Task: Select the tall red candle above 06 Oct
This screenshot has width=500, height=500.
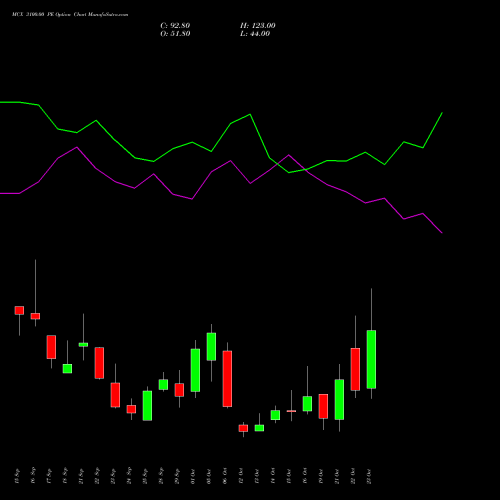Action: coord(227,379)
